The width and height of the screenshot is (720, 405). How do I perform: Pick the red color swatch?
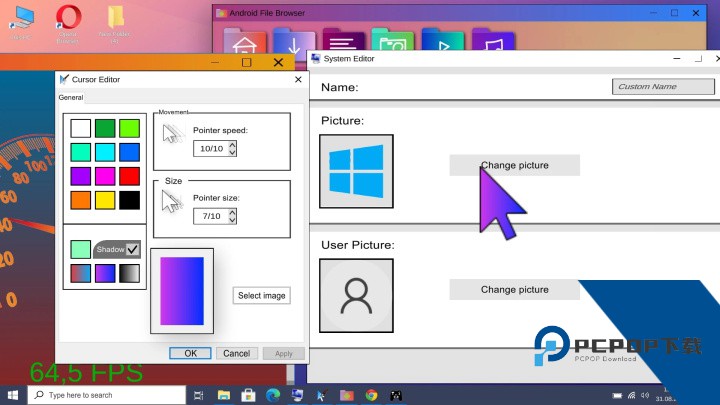click(129, 176)
